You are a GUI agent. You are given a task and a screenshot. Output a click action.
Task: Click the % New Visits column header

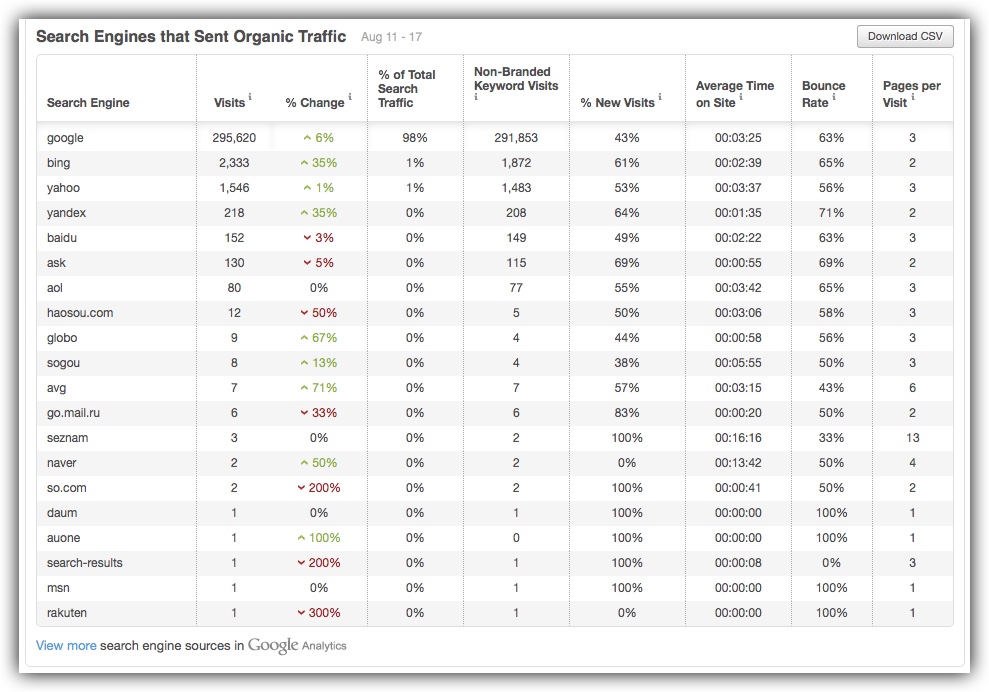tap(617, 103)
